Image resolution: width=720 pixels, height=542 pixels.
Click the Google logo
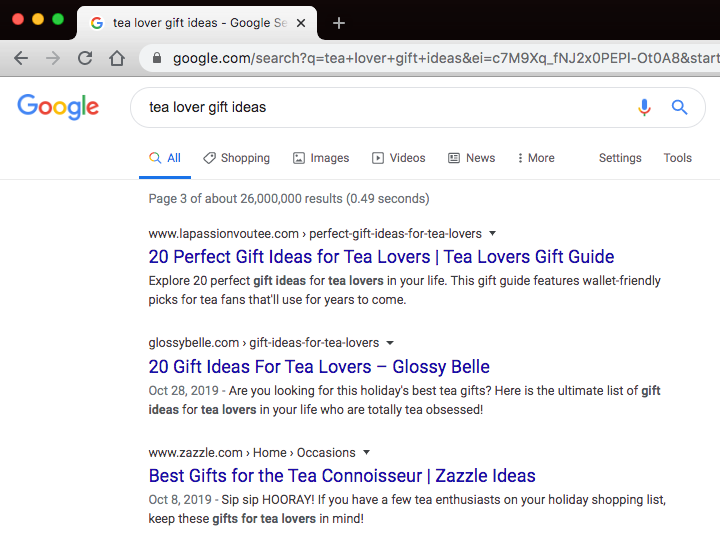(x=58, y=107)
